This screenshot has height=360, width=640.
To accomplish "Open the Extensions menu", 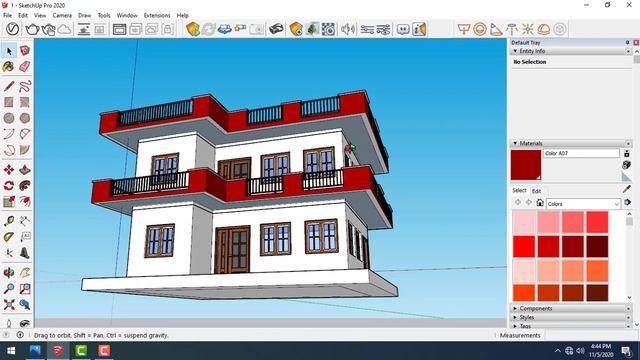I will (157, 16).
